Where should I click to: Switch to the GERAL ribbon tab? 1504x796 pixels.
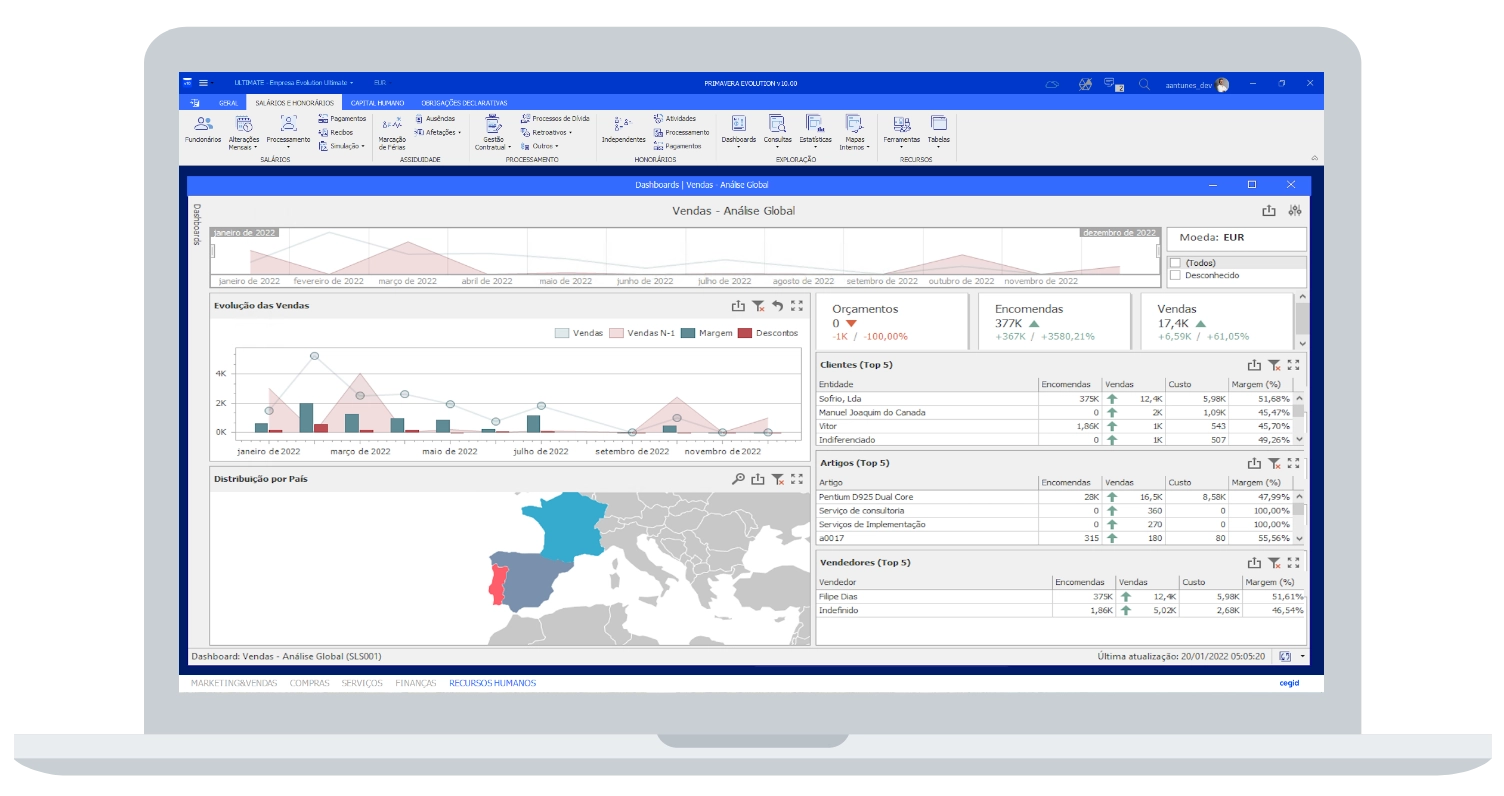(x=228, y=102)
